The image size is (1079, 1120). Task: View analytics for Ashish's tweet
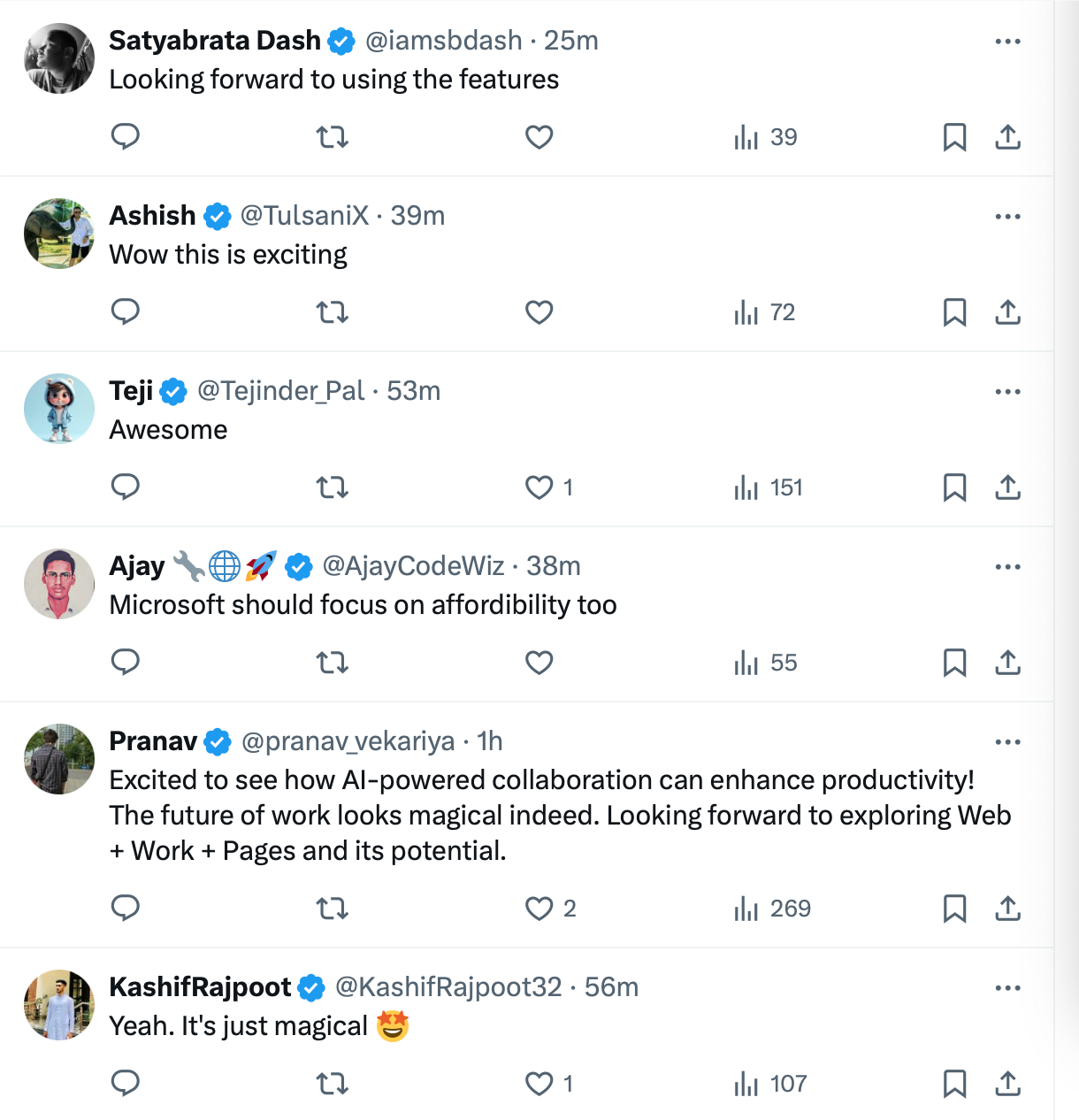(765, 312)
